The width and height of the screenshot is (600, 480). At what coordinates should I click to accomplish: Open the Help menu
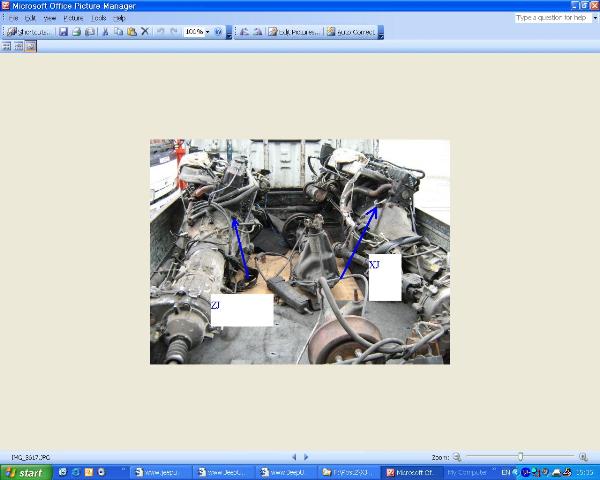(119, 18)
